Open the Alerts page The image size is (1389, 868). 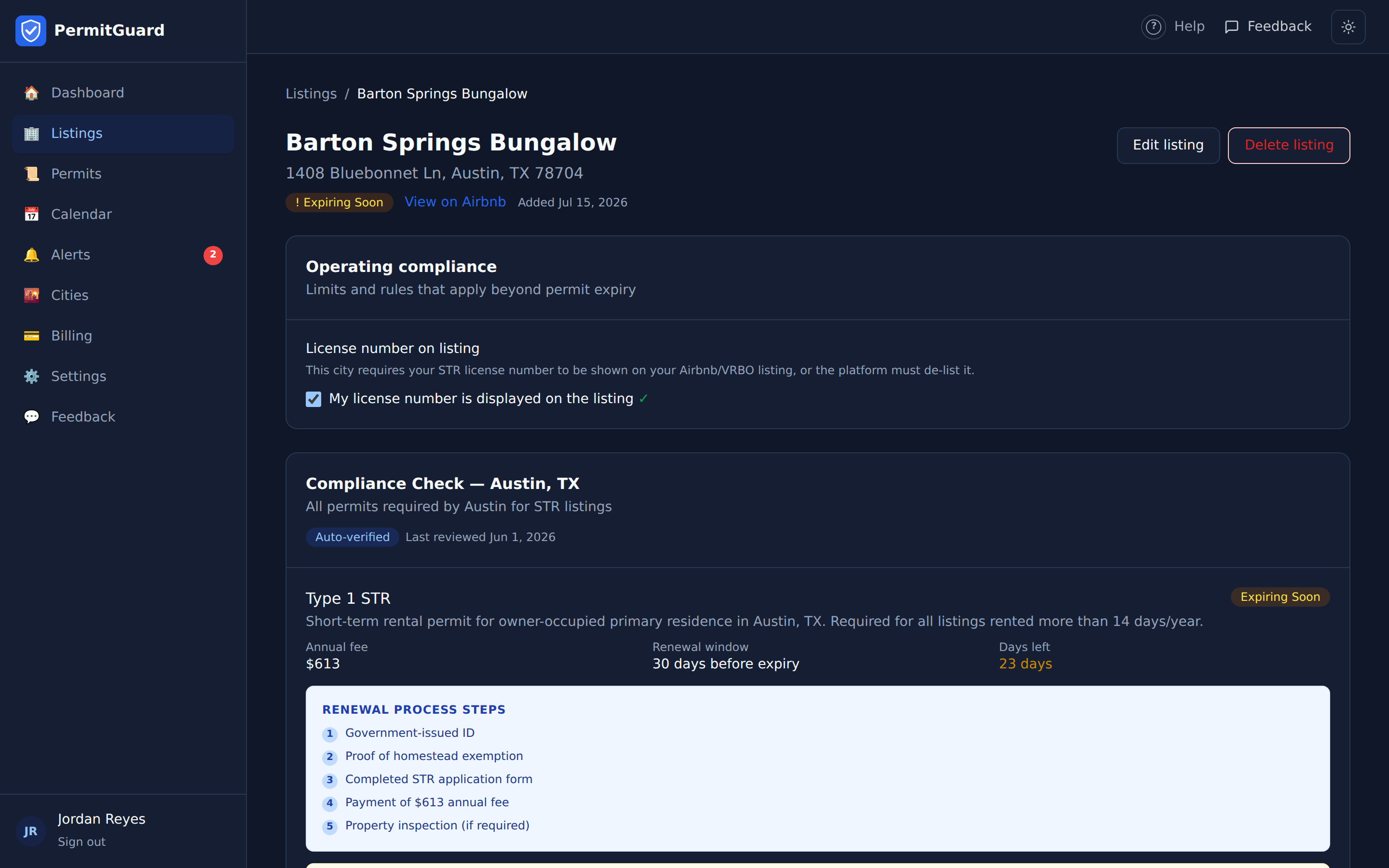[123, 255]
